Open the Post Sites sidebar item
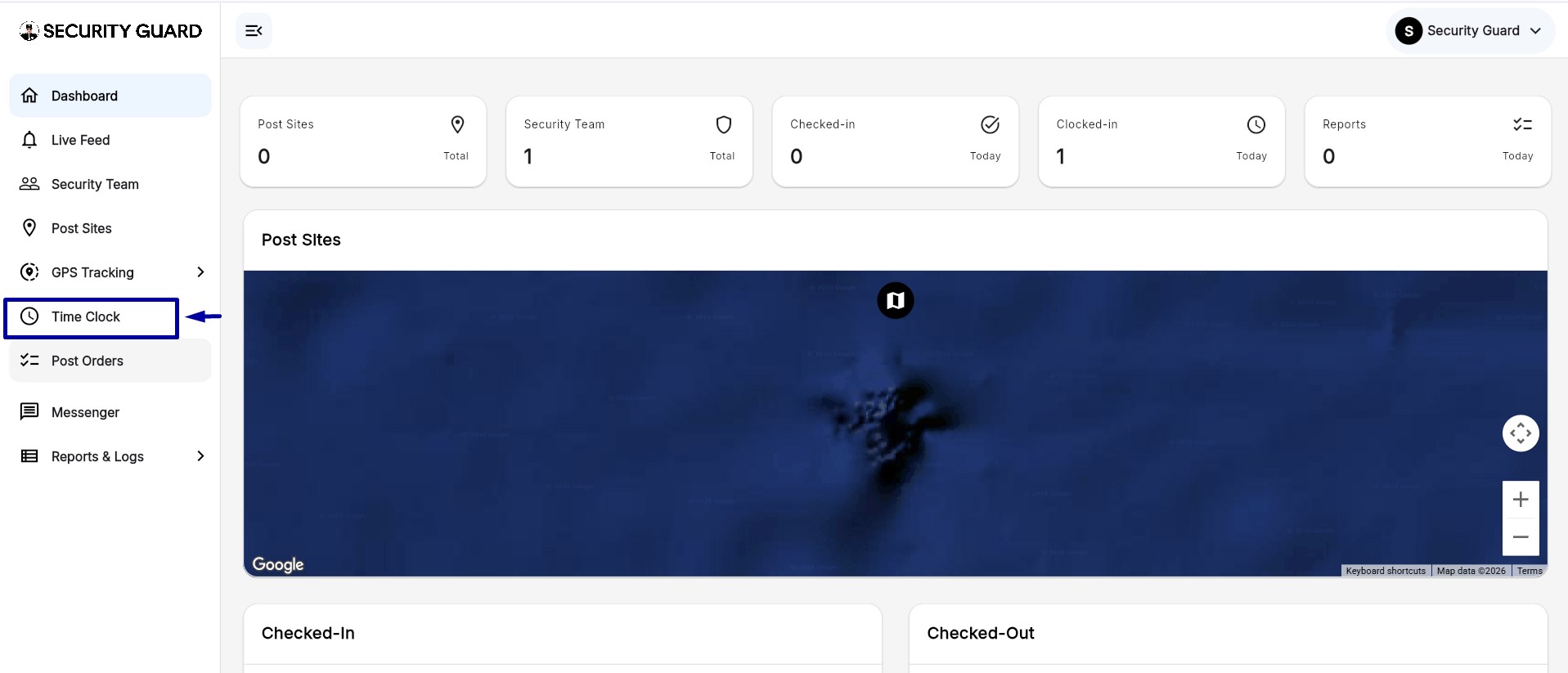The image size is (1568, 673). pyautogui.click(x=110, y=228)
